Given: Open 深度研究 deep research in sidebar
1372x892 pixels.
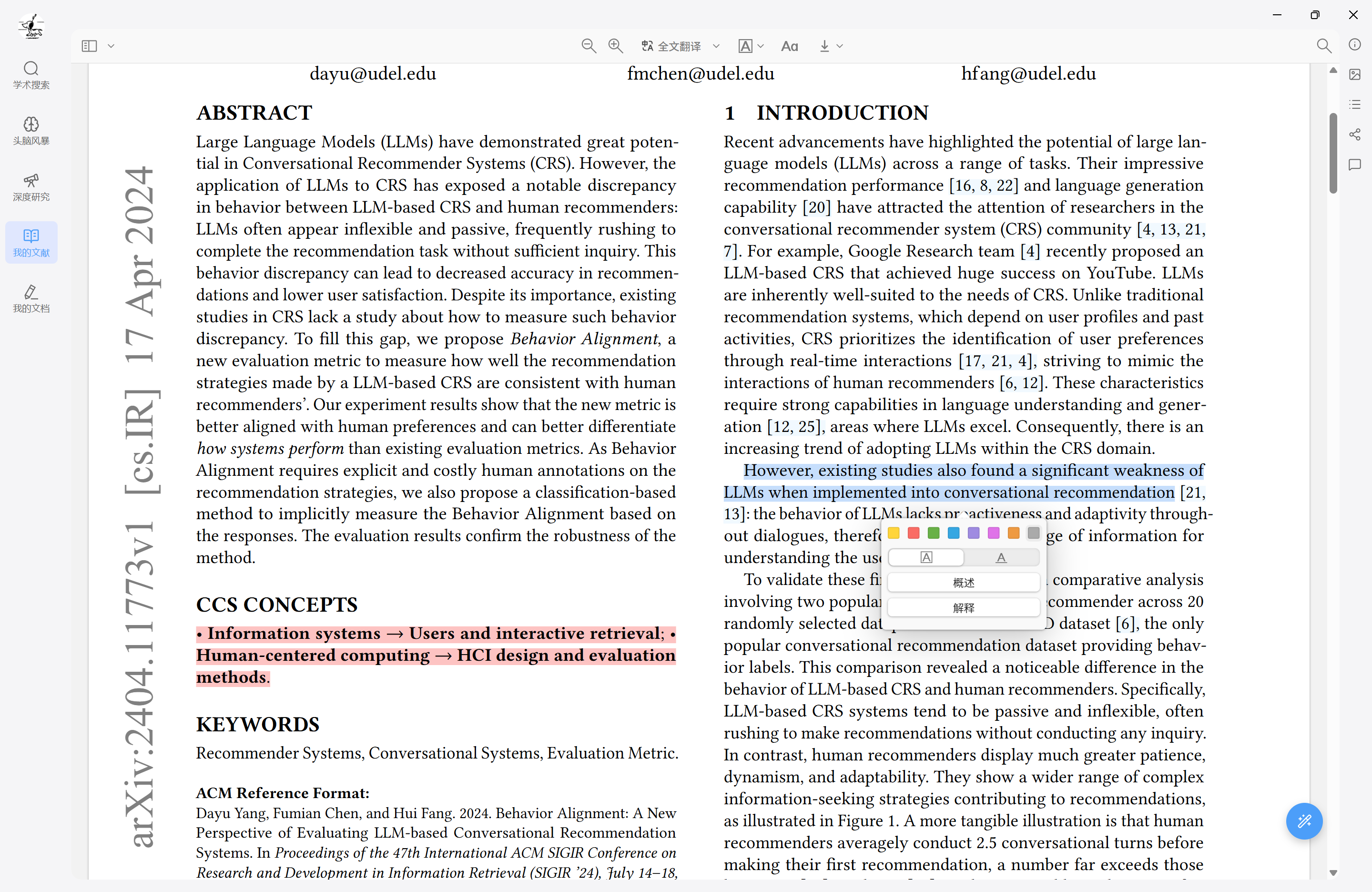Looking at the screenshot, I should (31, 187).
